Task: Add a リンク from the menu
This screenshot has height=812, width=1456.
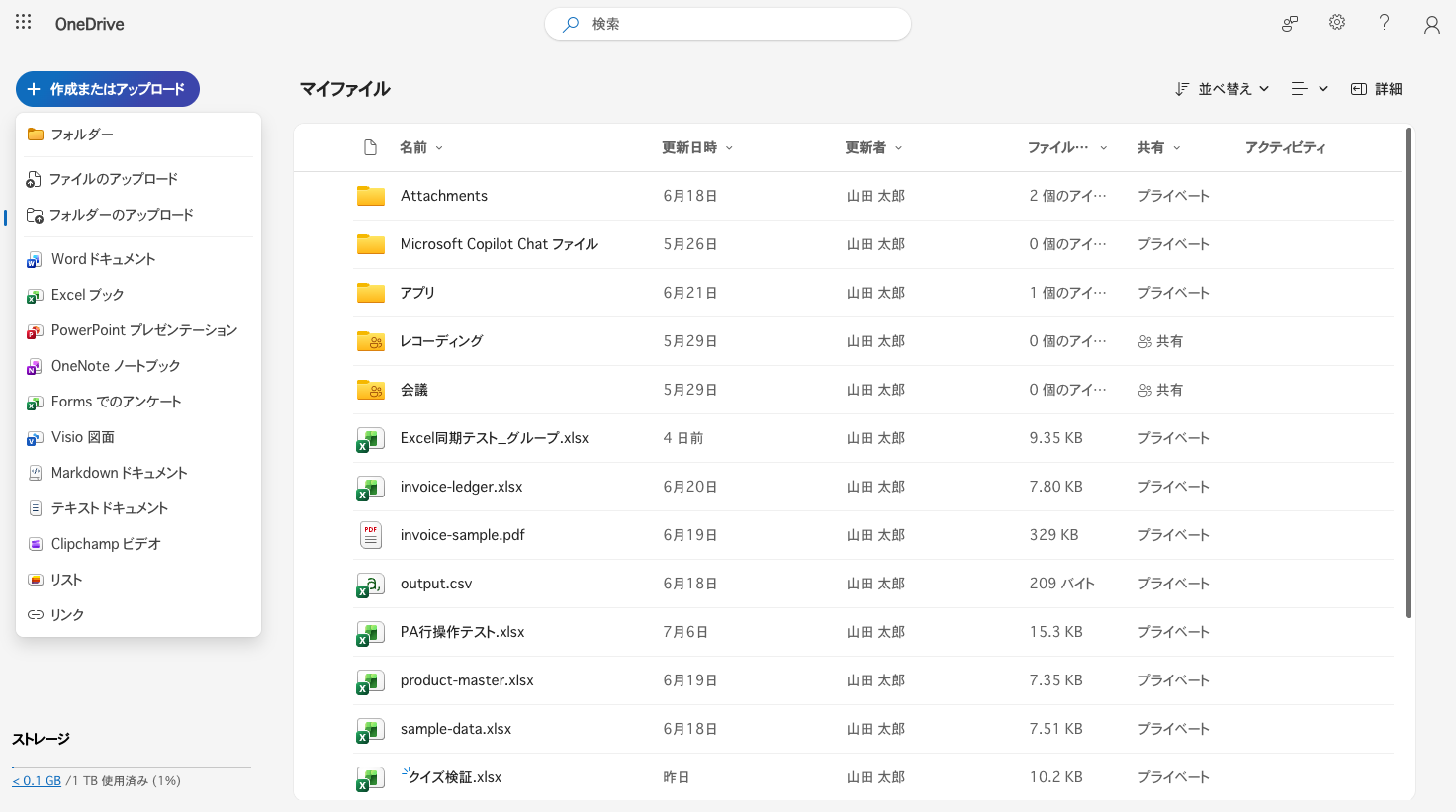Action: tap(138, 615)
